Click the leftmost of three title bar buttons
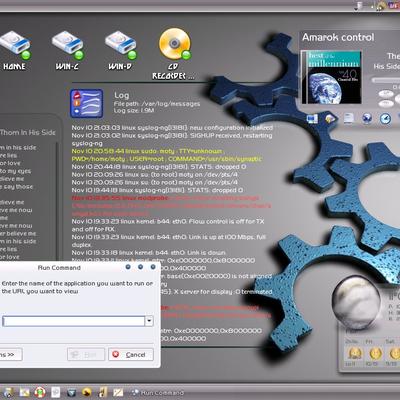400x400 pixels. click(128, 267)
